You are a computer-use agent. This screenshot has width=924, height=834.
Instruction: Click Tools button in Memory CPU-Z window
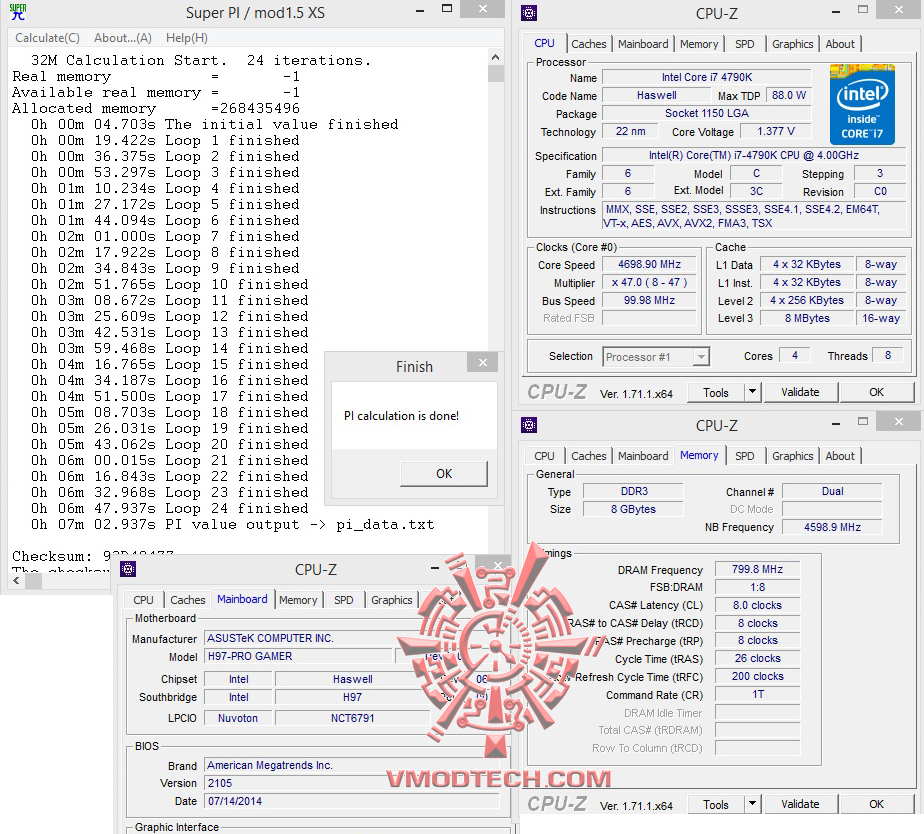coord(715,805)
